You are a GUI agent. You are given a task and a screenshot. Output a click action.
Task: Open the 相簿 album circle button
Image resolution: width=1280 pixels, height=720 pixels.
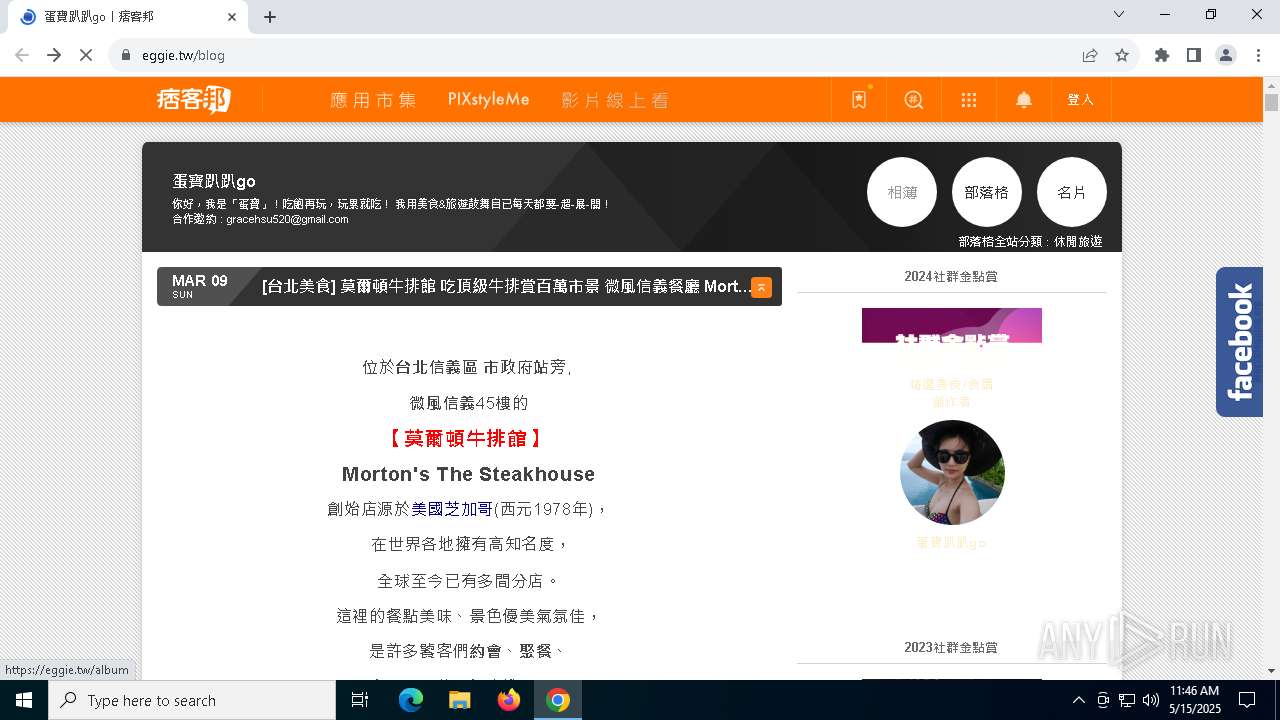pos(902,192)
